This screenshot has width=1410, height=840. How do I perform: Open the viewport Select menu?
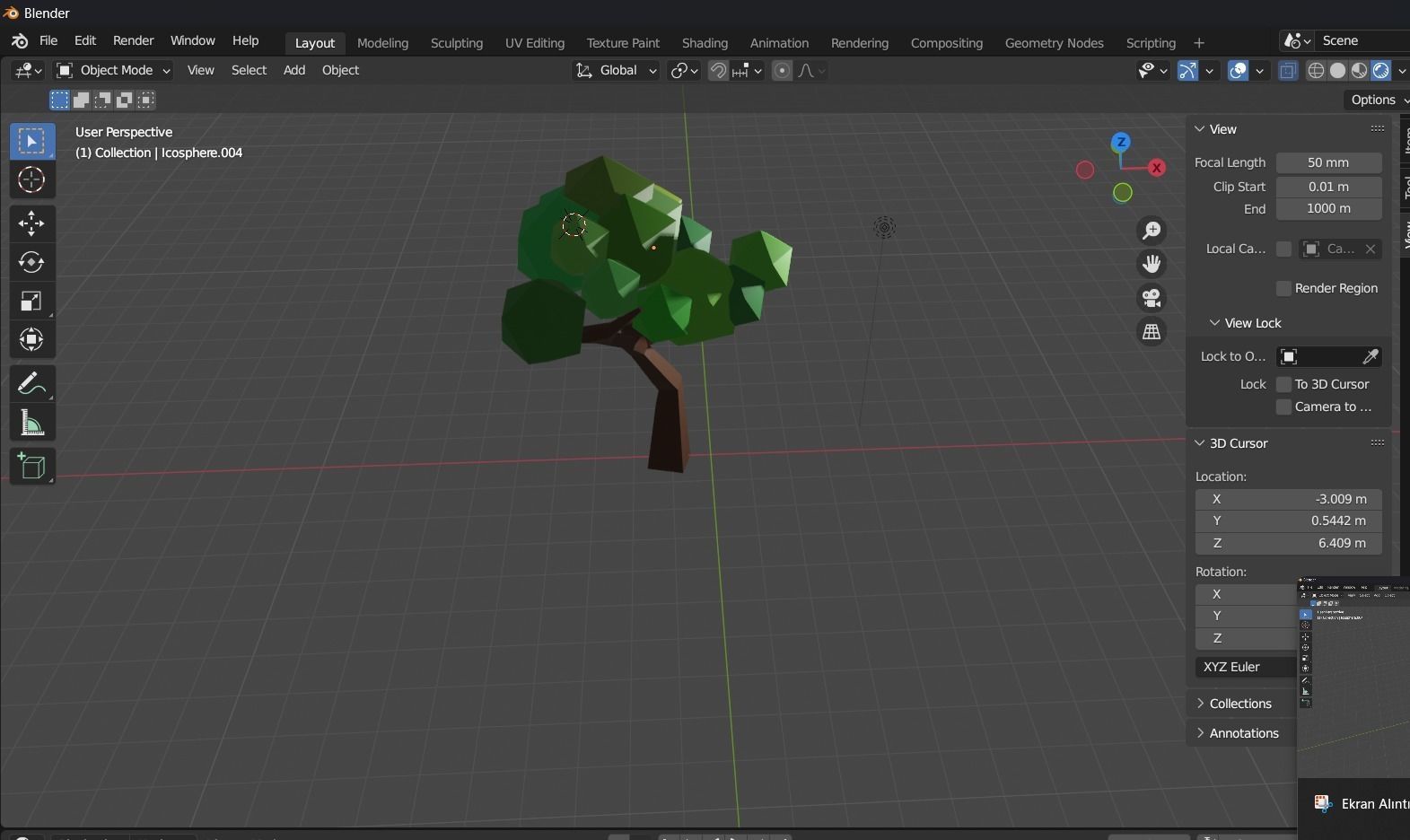click(x=249, y=70)
